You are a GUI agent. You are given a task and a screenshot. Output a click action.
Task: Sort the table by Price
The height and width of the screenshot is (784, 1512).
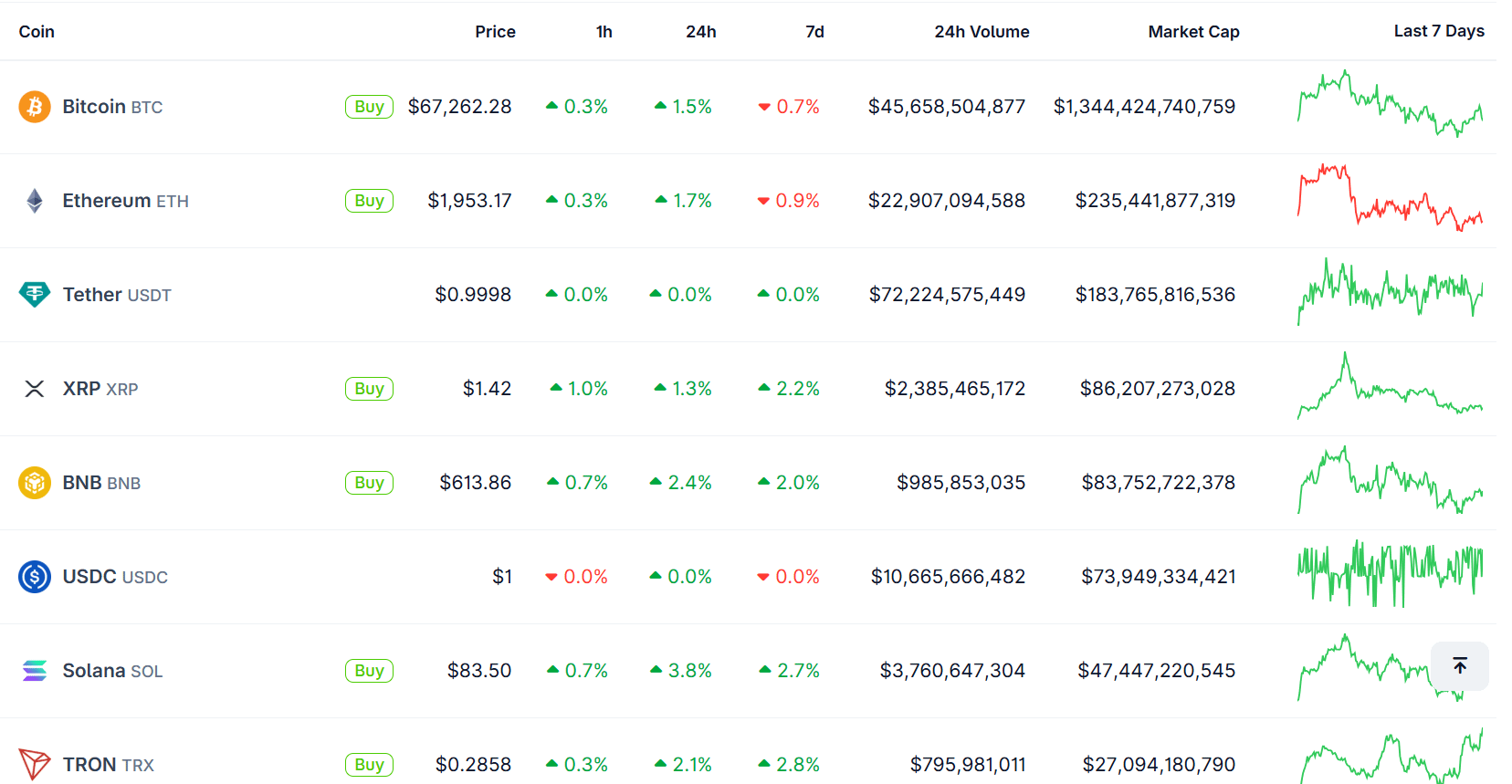(495, 31)
